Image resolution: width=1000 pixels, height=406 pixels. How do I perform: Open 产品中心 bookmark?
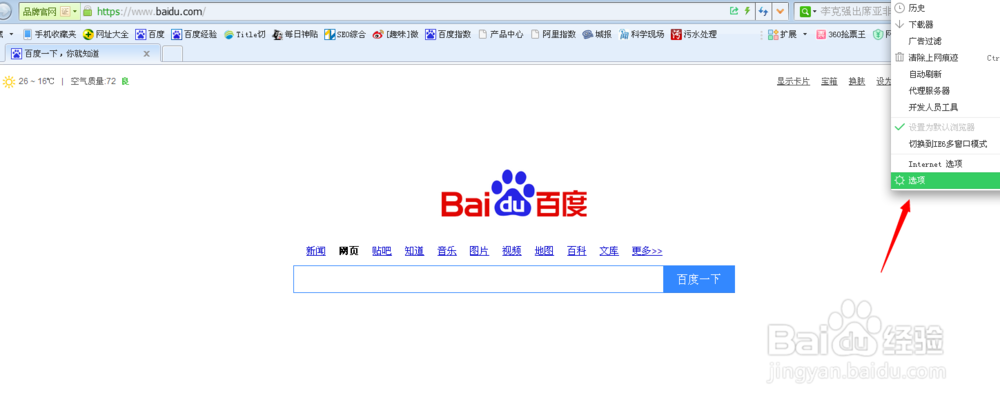[x=501, y=34]
